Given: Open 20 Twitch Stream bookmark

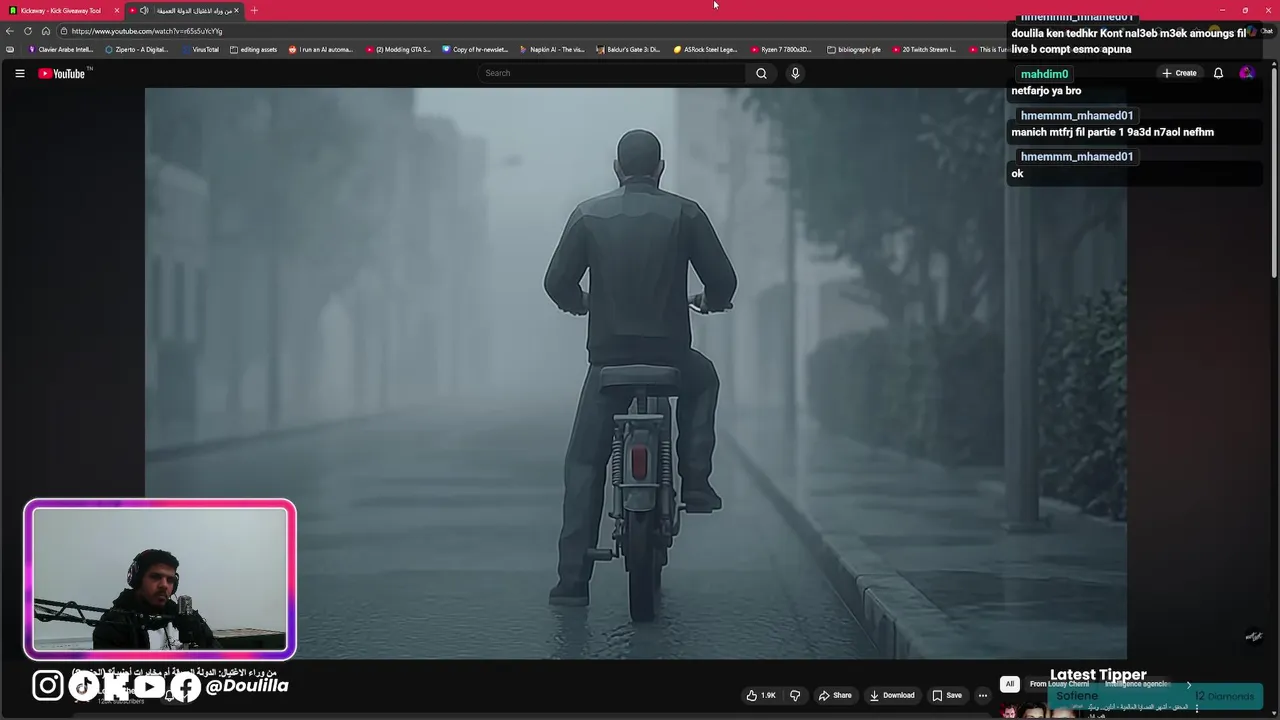Looking at the screenshot, I should (924, 49).
